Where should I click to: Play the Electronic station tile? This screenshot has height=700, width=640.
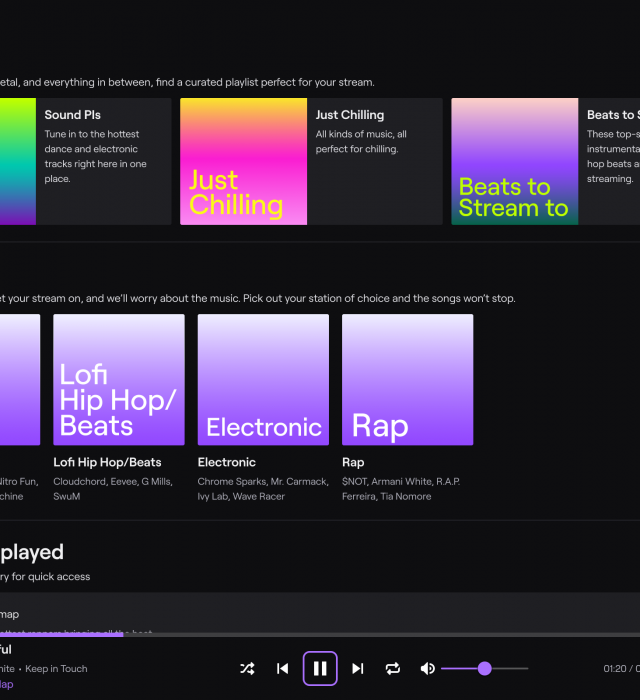(x=263, y=380)
